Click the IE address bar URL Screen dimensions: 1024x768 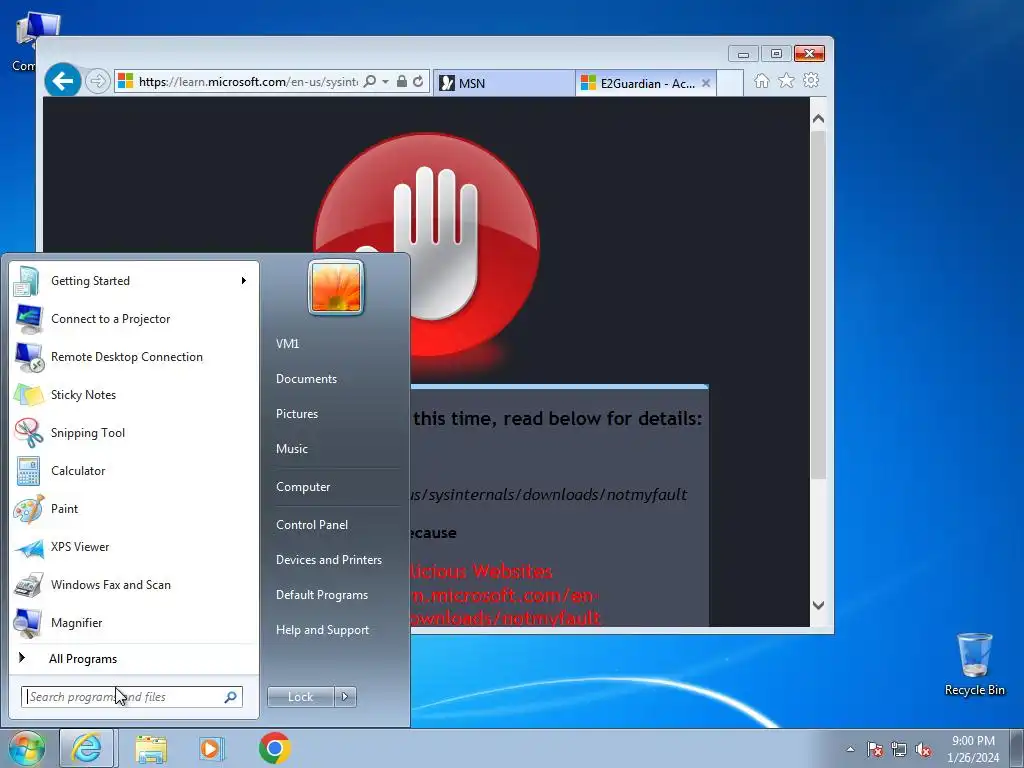(x=248, y=82)
